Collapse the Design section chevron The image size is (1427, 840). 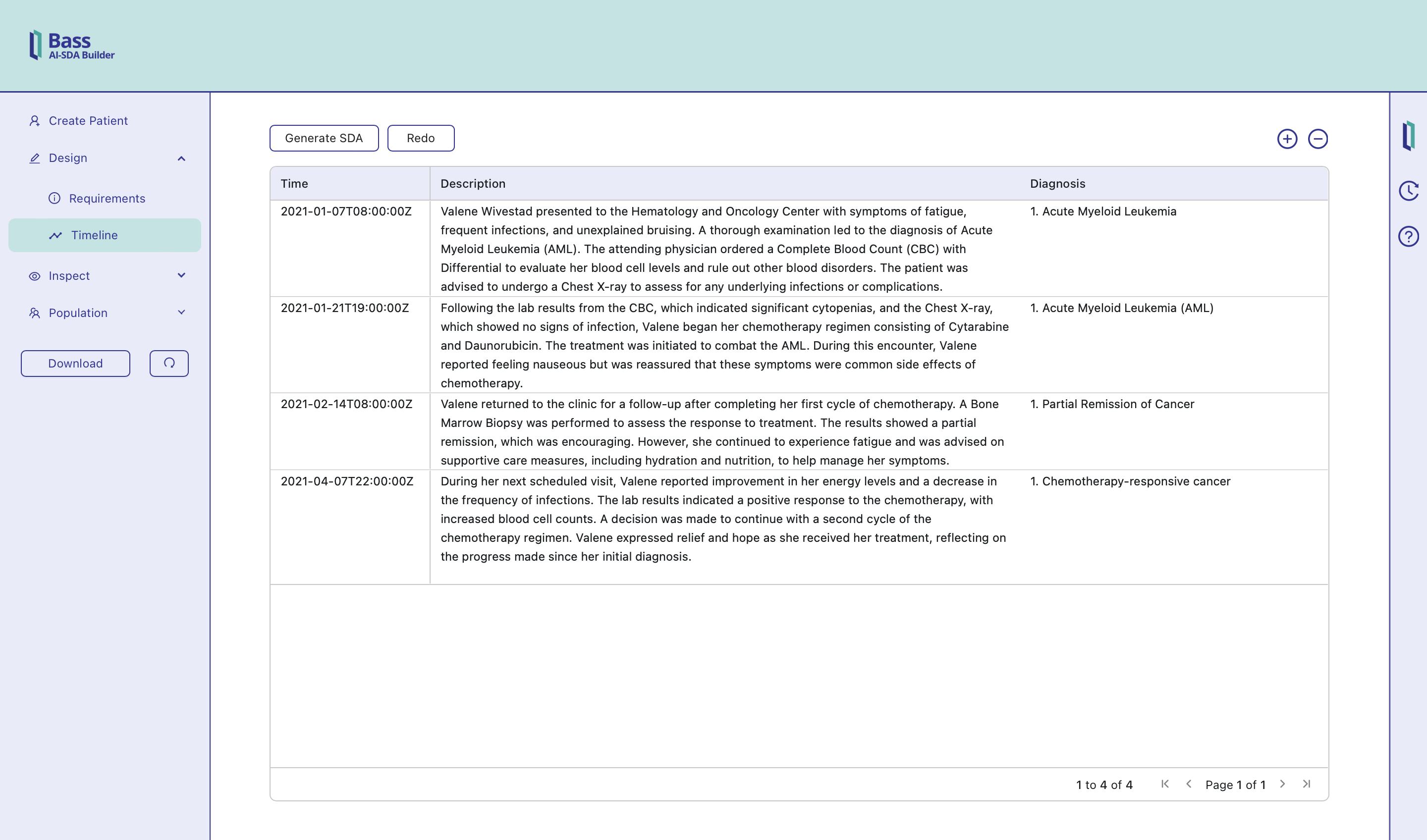click(x=181, y=158)
